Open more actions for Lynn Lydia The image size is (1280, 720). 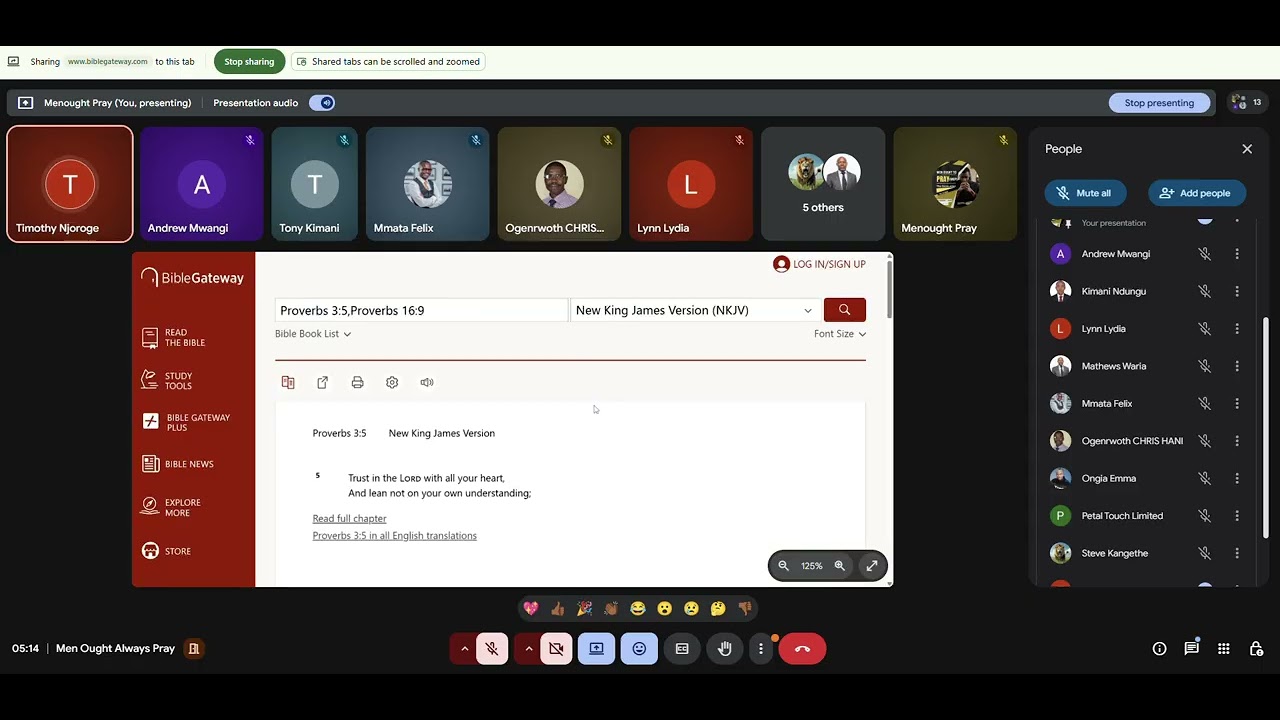1237,329
